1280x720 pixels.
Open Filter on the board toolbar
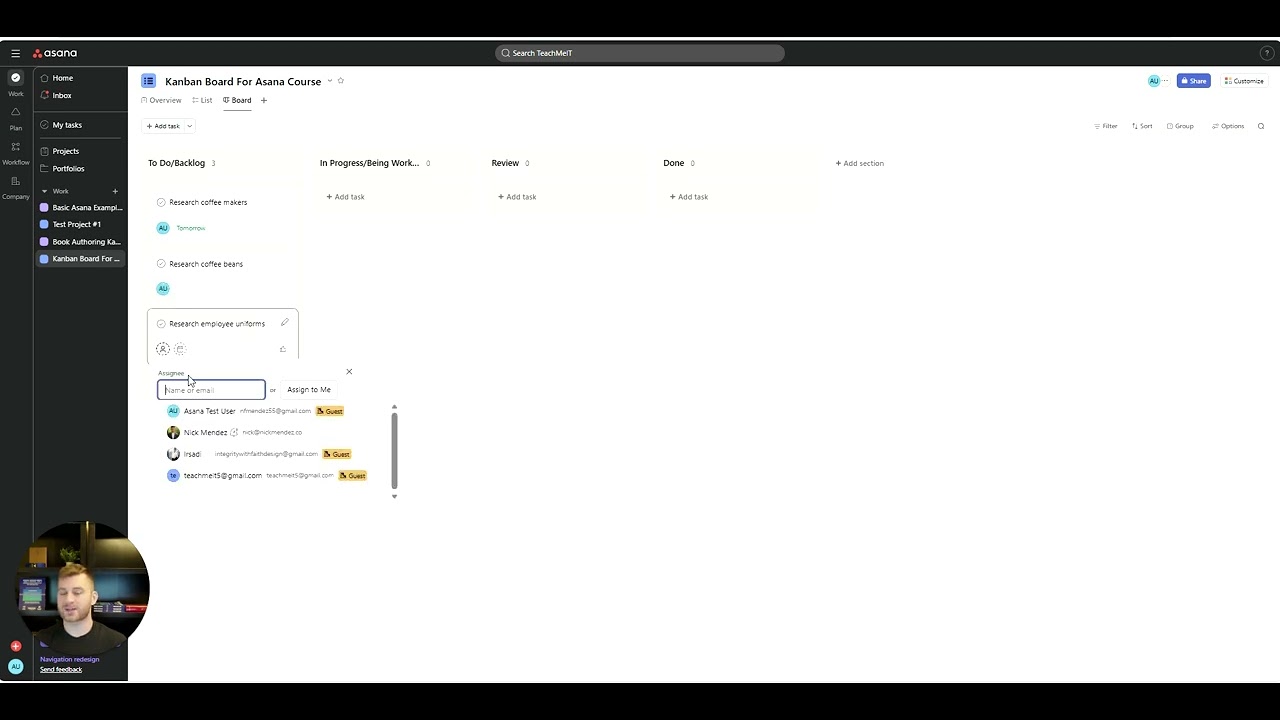[1106, 126]
